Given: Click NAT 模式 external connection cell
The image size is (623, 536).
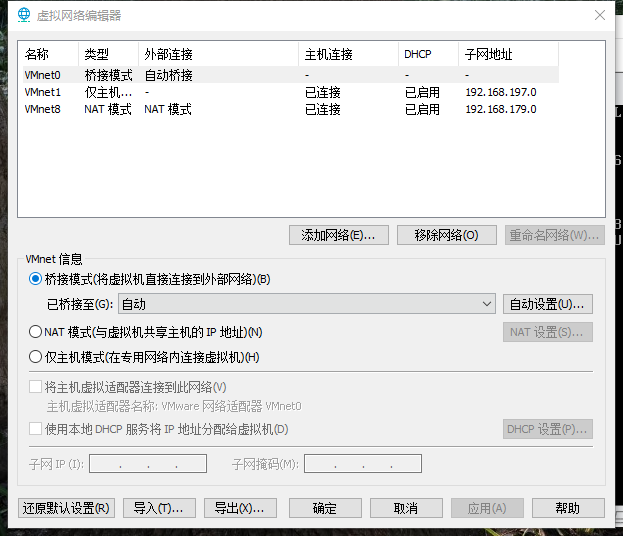Looking at the screenshot, I should [x=168, y=109].
